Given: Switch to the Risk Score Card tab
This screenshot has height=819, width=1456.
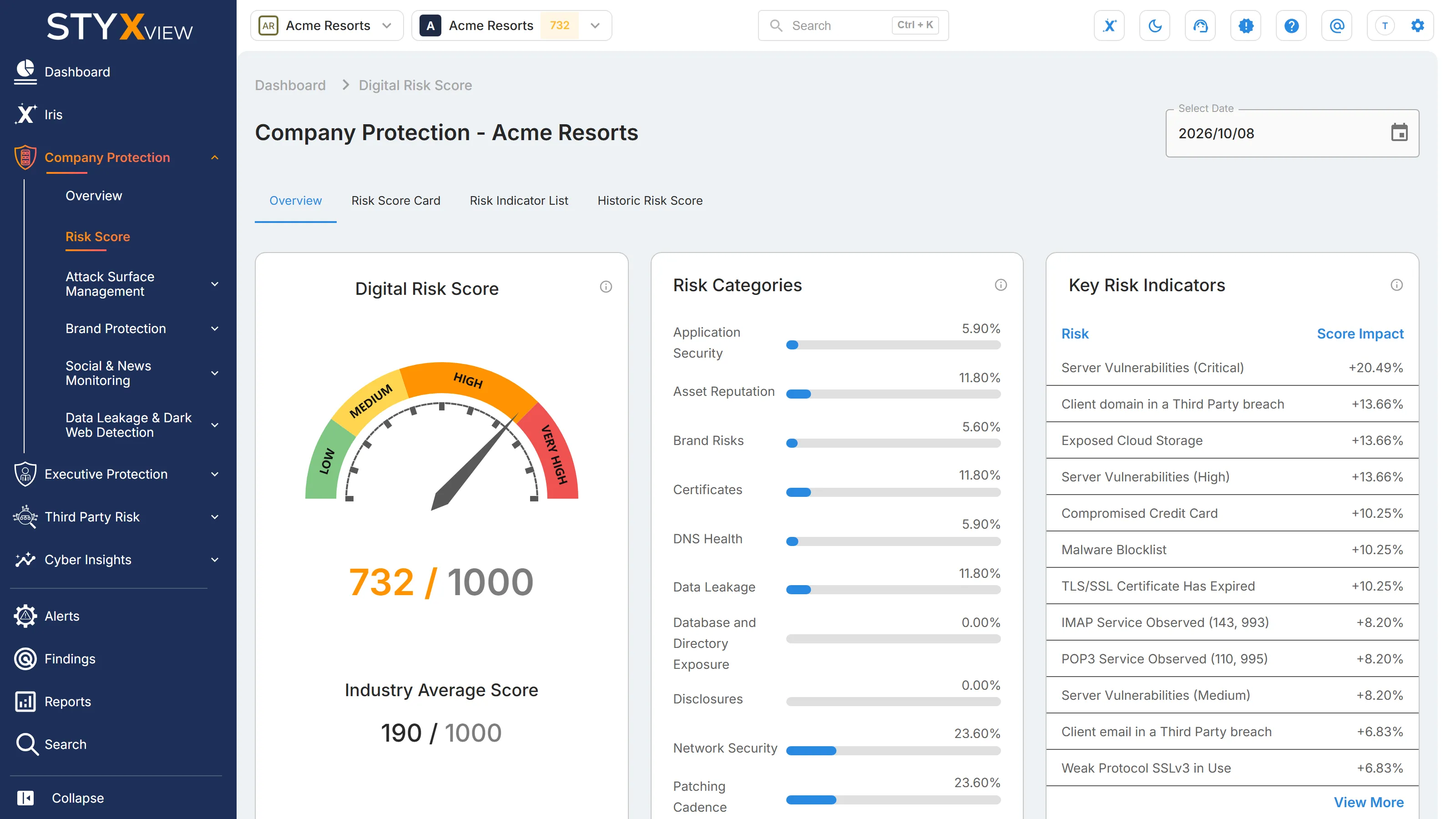Looking at the screenshot, I should point(396,201).
